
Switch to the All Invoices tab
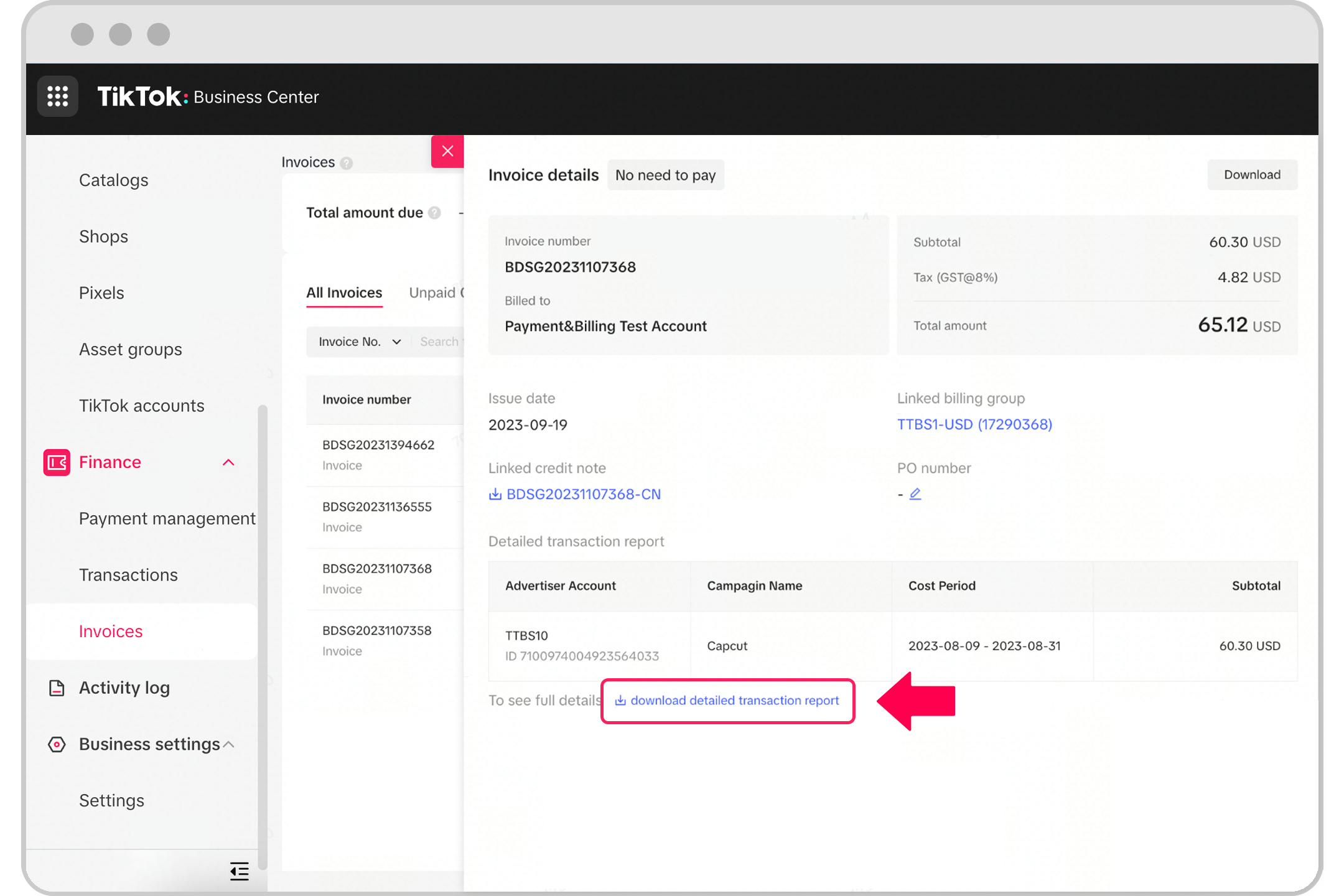click(x=344, y=293)
